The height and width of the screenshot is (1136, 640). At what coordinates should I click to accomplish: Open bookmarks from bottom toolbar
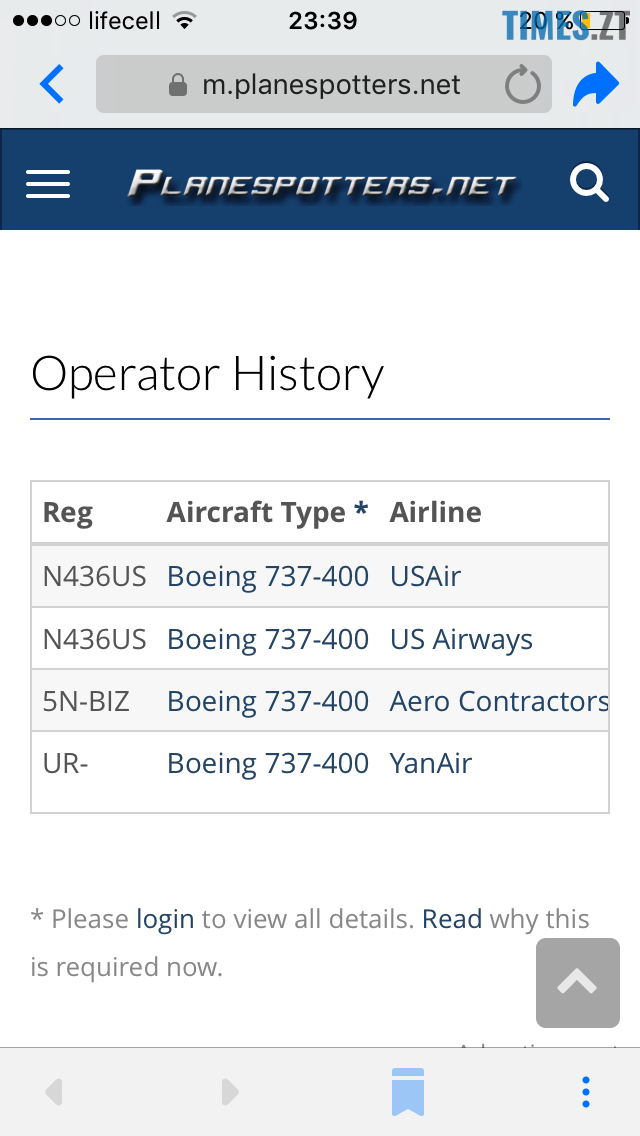coord(408,1091)
